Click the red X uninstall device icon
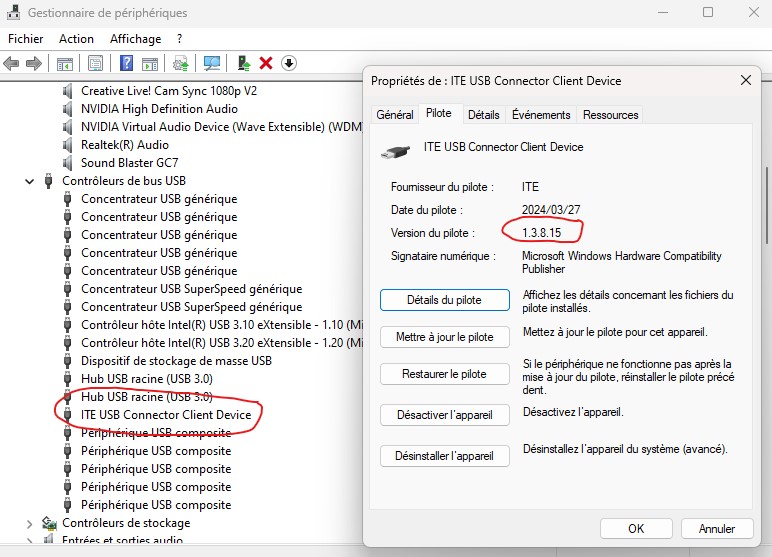 [x=266, y=63]
